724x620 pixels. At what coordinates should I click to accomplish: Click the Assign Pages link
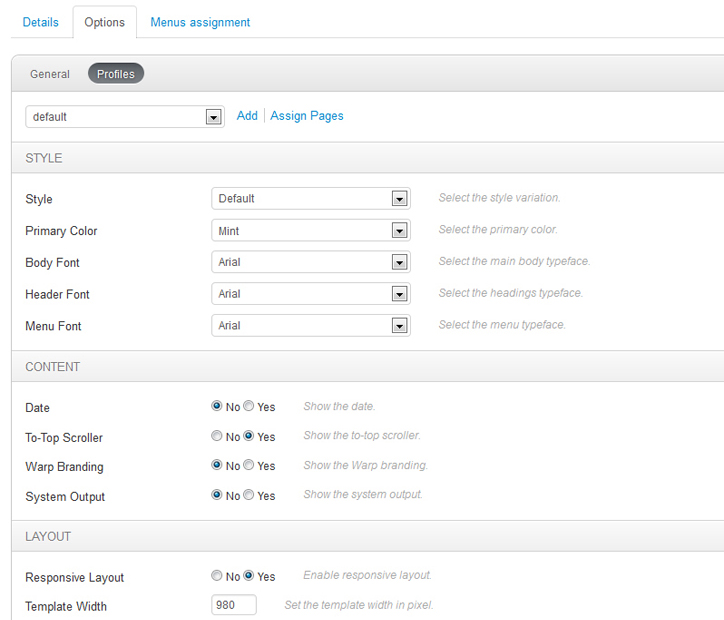click(x=307, y=116)
